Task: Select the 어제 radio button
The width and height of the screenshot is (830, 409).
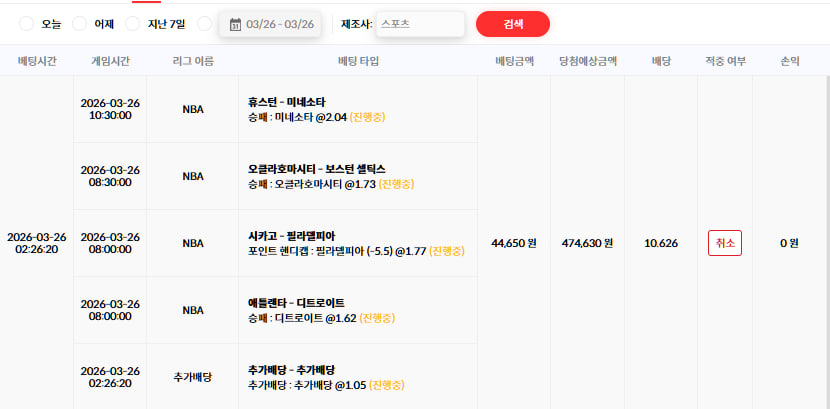Action: [79, 24]
